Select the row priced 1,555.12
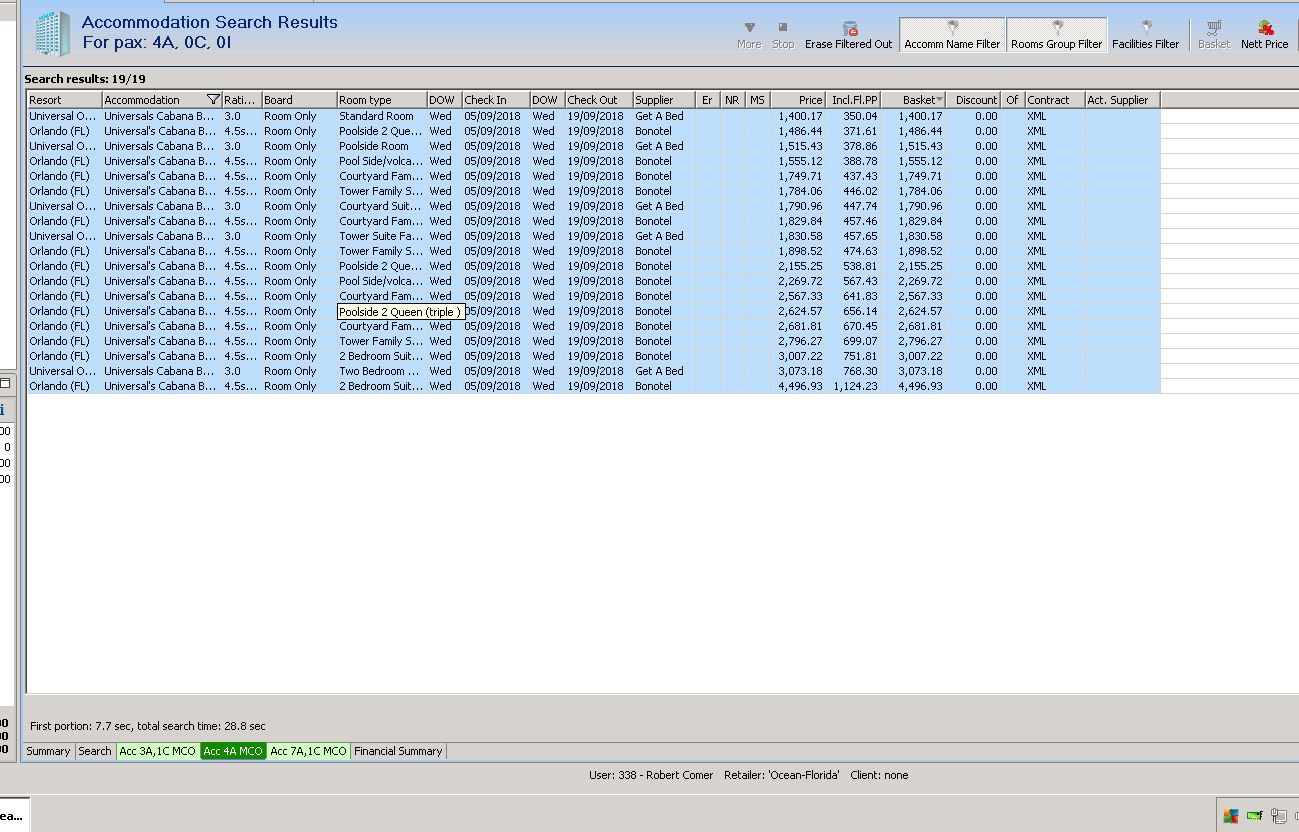1299x832 pixels. coord(594,161)
